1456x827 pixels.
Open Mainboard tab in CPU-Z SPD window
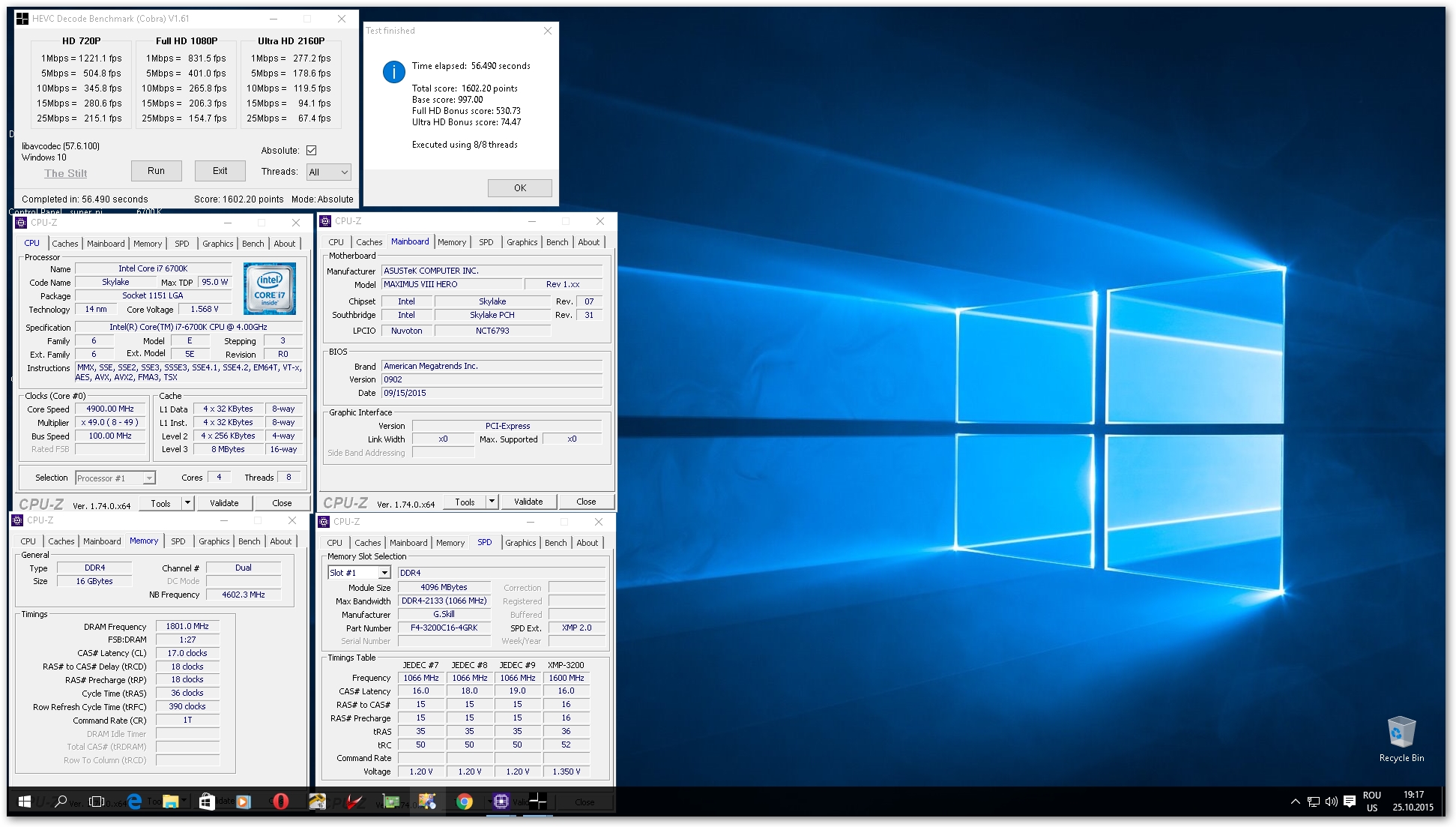[x=408, y=543]
